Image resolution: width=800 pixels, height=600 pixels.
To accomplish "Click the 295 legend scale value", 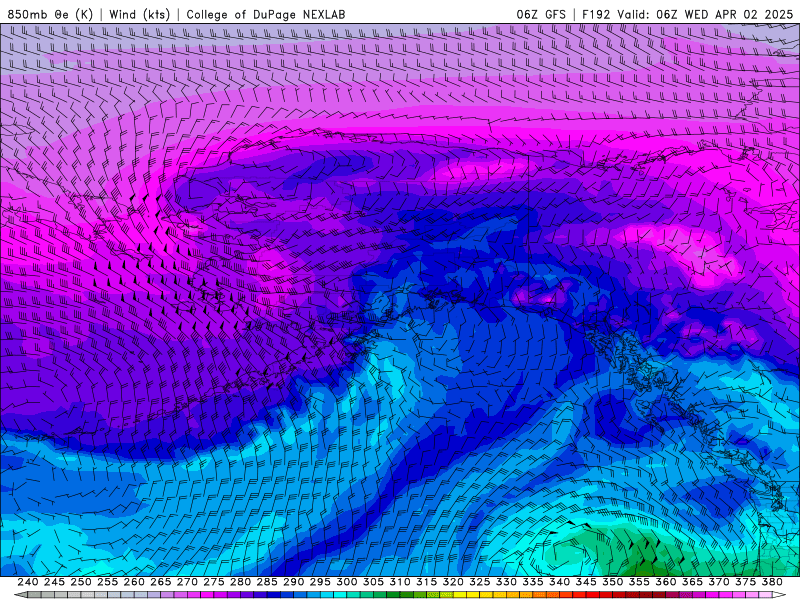I will [x=320, y=582].
